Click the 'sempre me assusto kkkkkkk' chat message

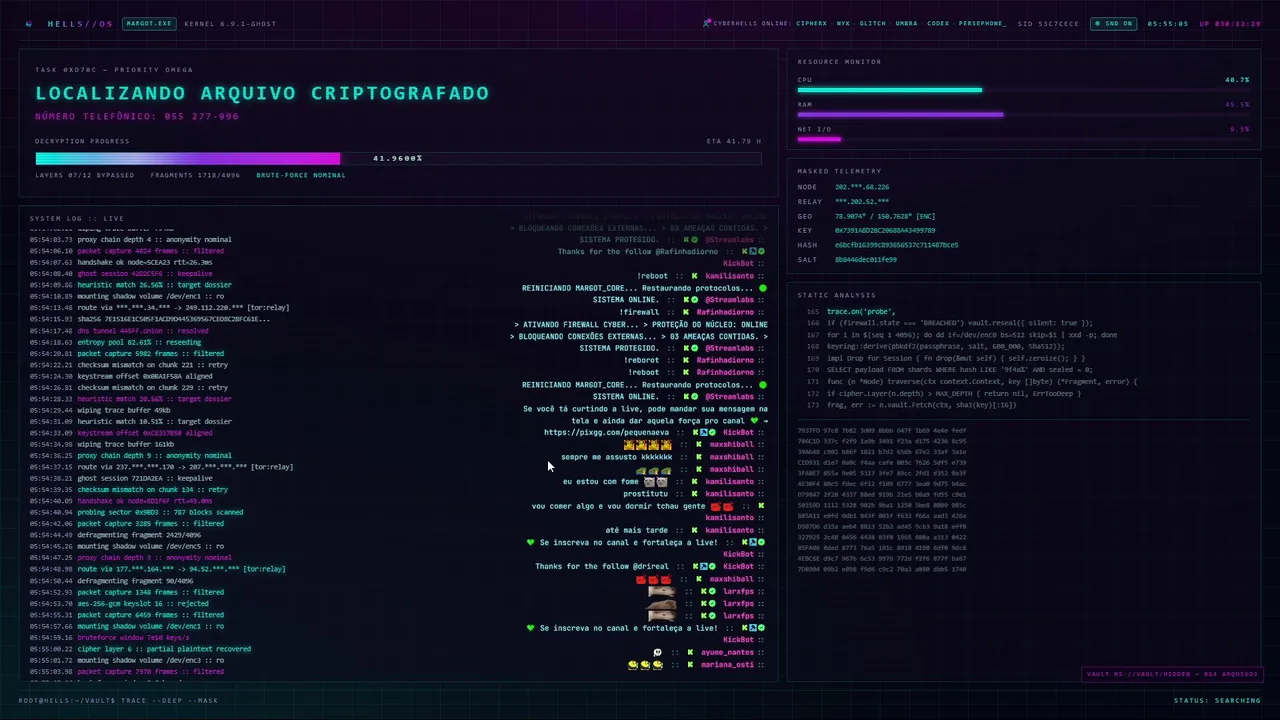click(x=617, y=457)
